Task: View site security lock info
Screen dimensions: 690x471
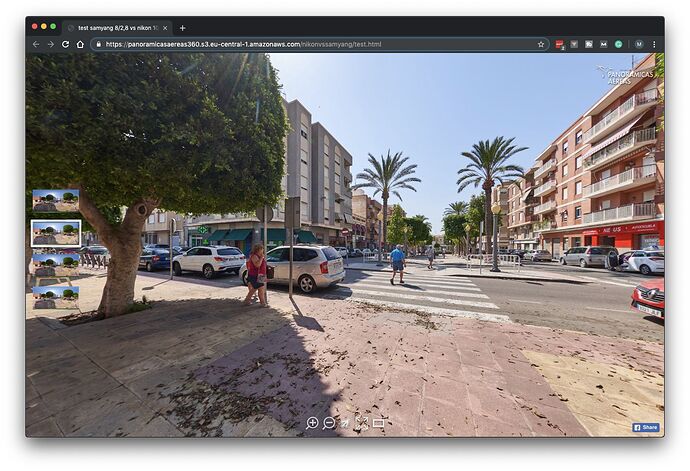Action: [99, 44]
